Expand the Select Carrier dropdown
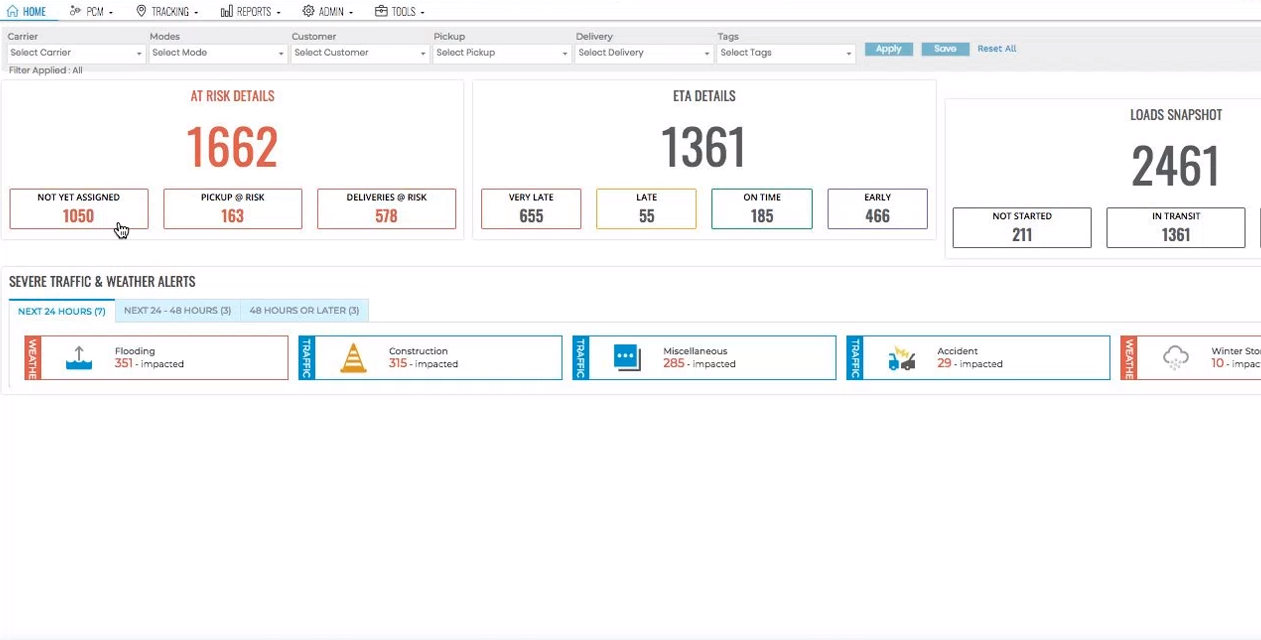The width and height of the screenshot is (1261, 640). click(x=76, y=53)
